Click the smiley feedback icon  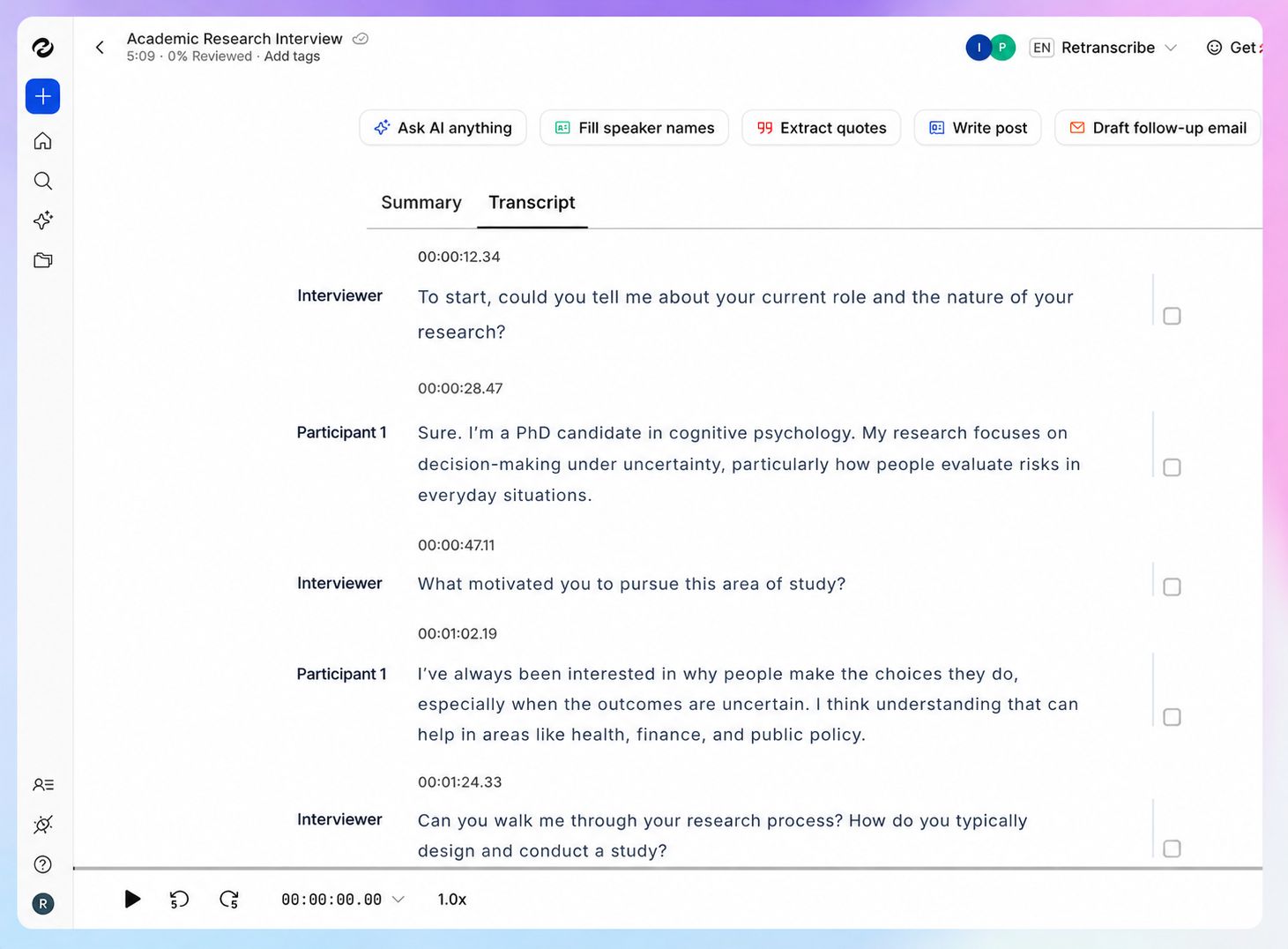pyautogui.click(x=1214, y=48)
